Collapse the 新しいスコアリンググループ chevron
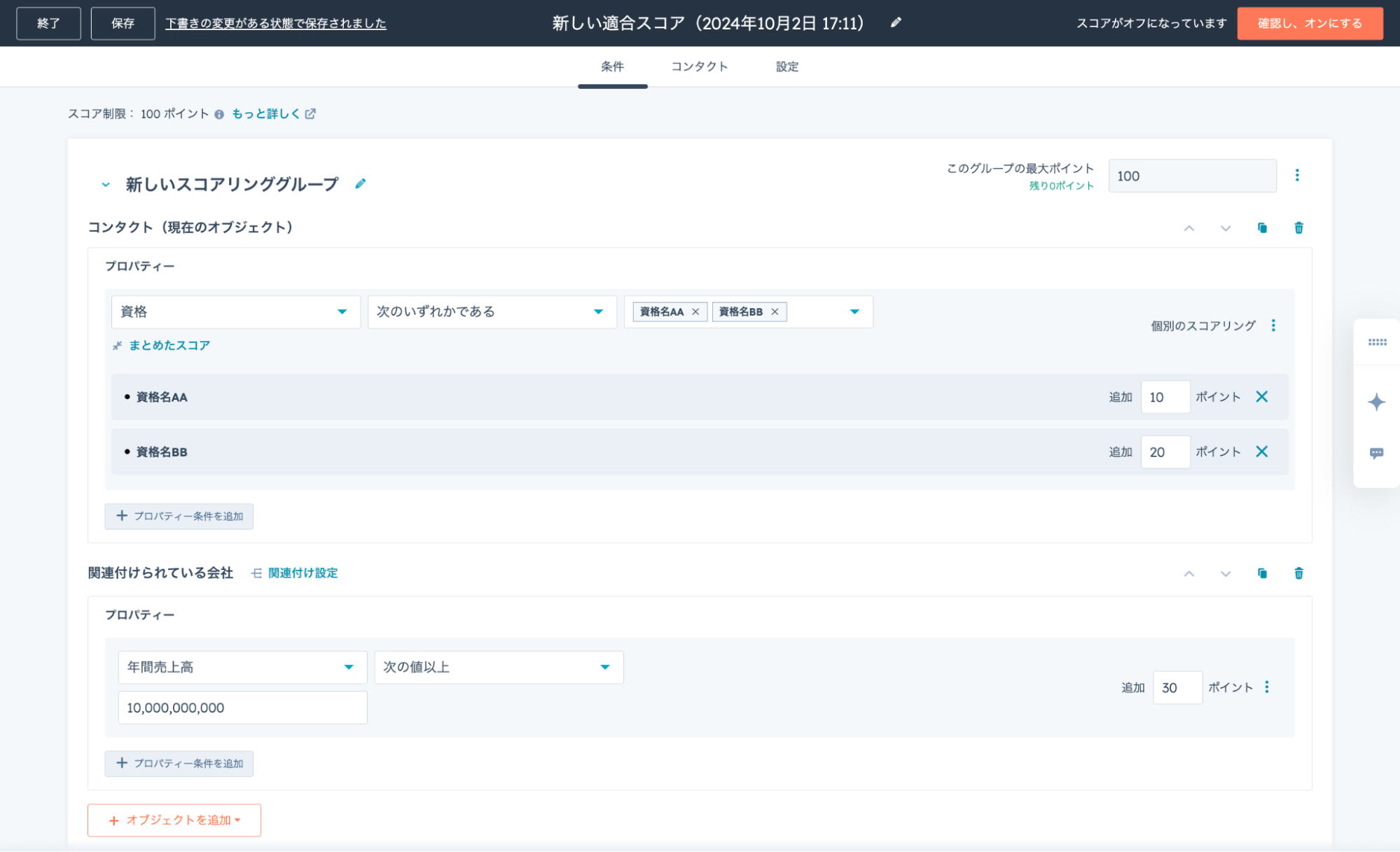Image resolution: width=1400 pixels, height=852 pixels. pos(106,185)
